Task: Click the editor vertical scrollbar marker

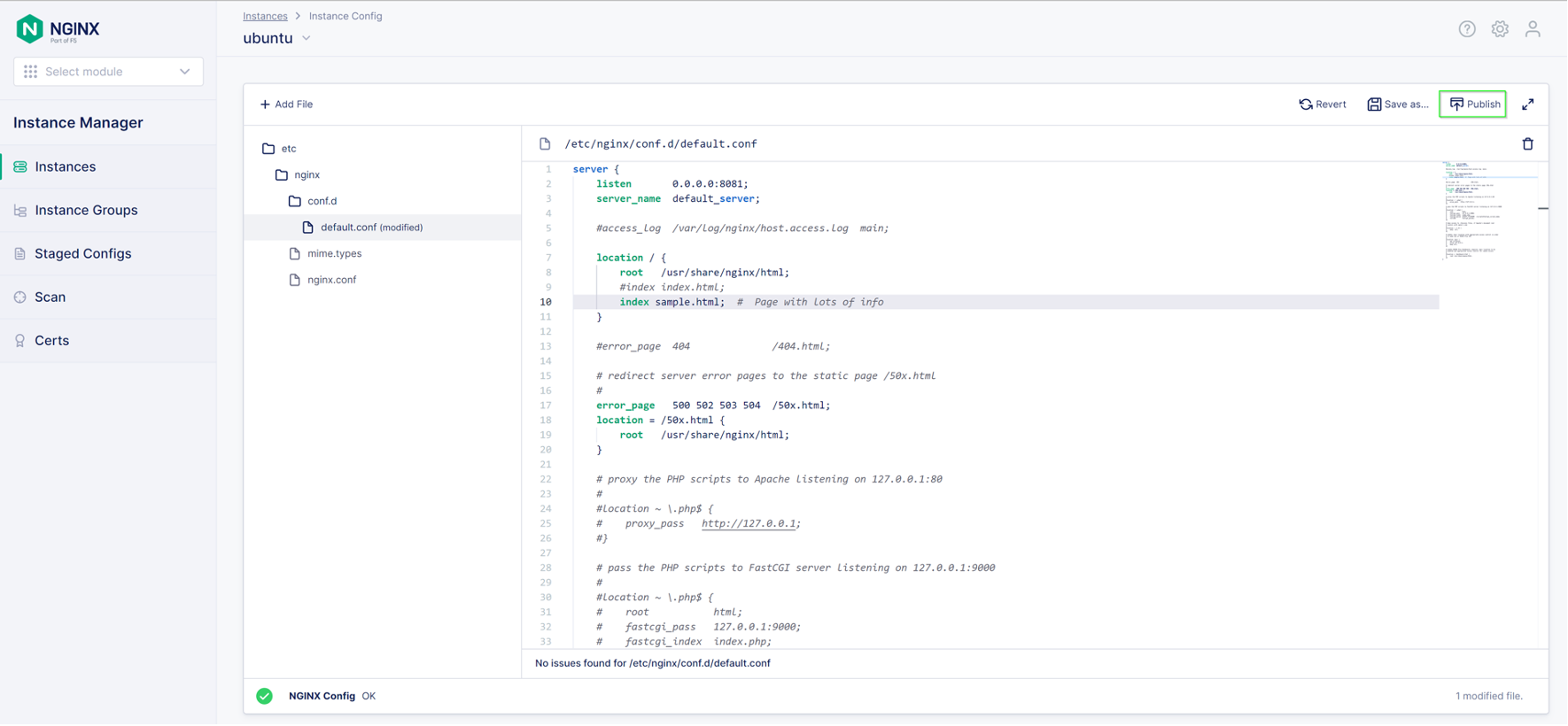Action: (1543, 208)
